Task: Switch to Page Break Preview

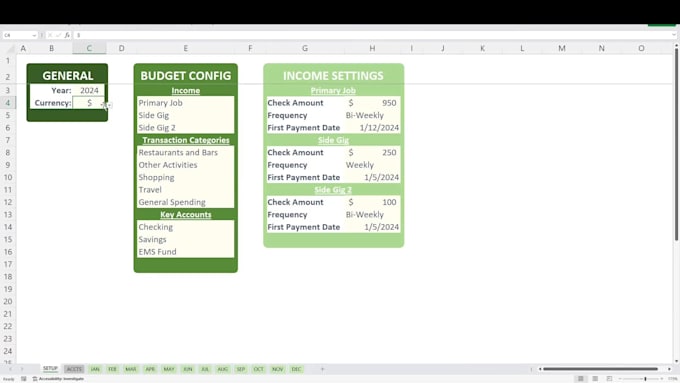Action: click(x=609, y=379)
